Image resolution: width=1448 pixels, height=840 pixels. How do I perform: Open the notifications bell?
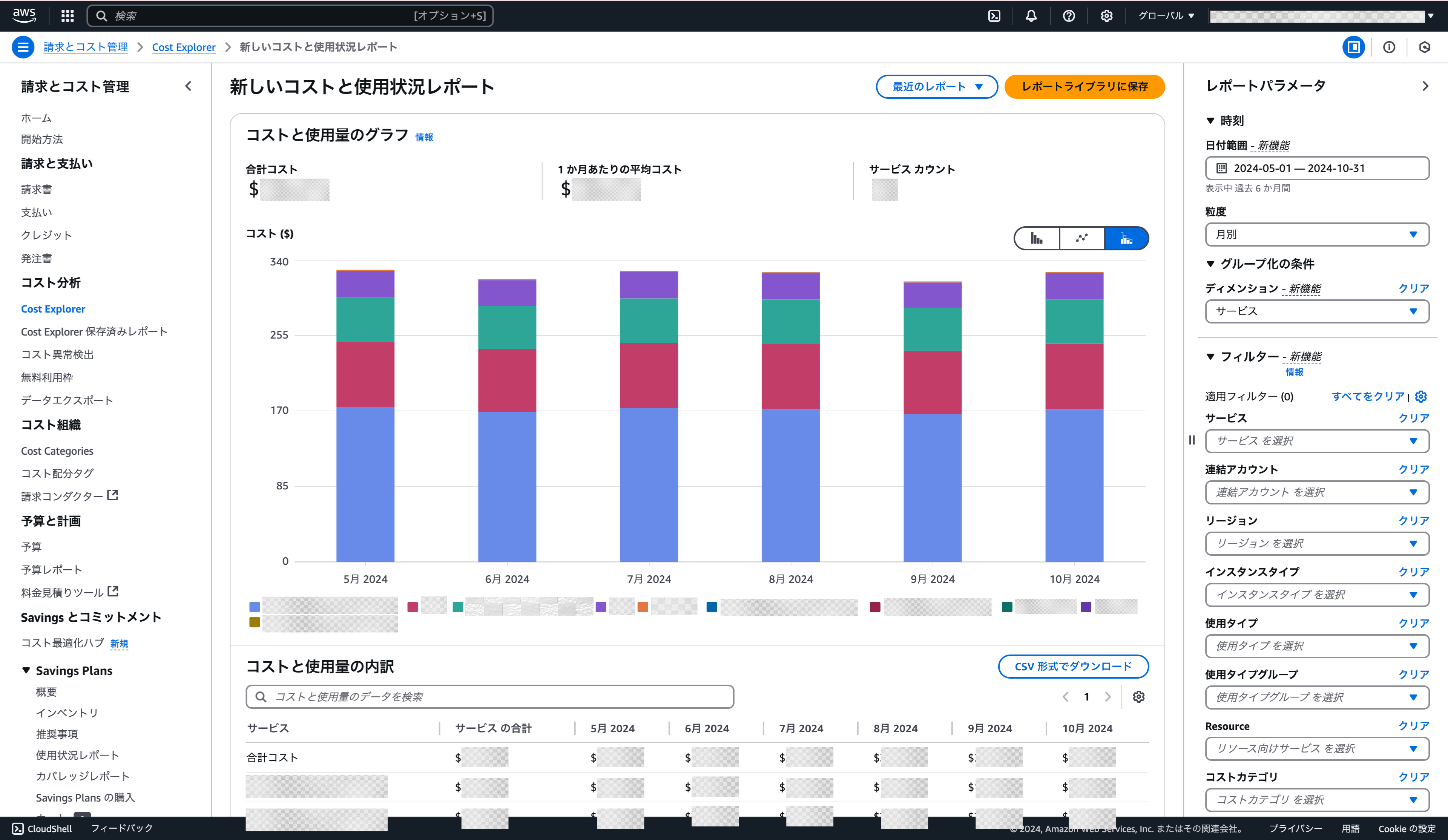1031,16
